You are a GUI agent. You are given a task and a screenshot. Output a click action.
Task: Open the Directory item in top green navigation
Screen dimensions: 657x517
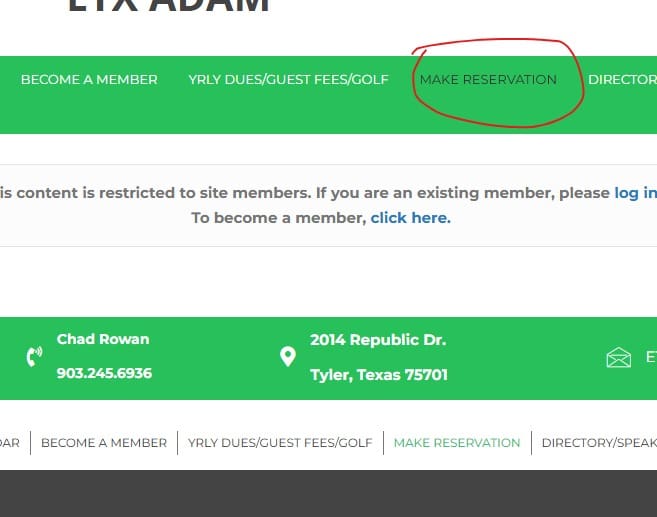tap(622, 80)
